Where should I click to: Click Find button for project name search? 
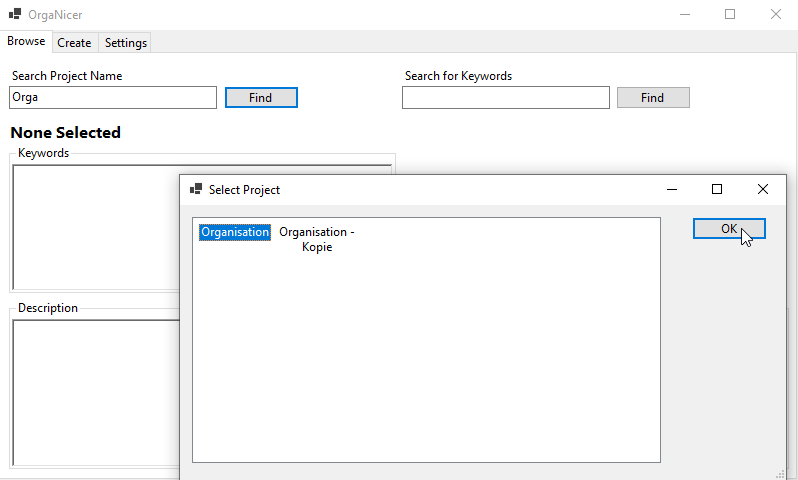261,98
